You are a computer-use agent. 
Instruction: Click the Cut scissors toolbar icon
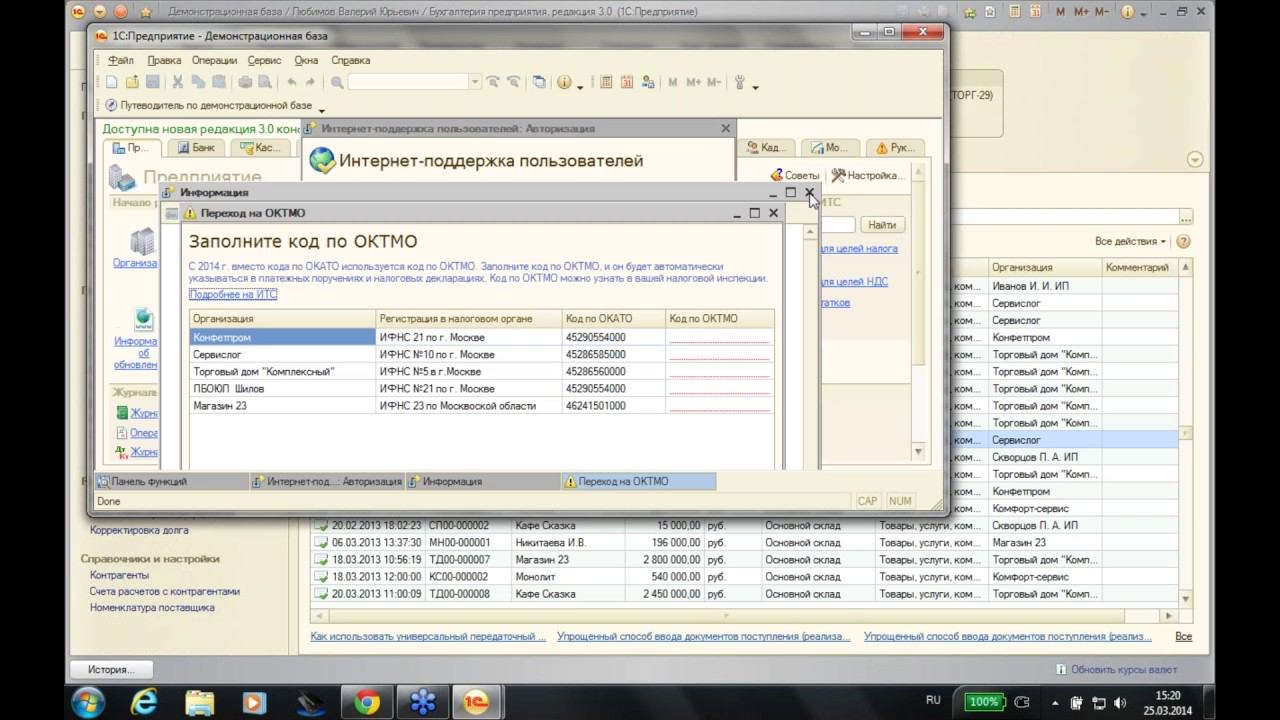coord(177,82)
